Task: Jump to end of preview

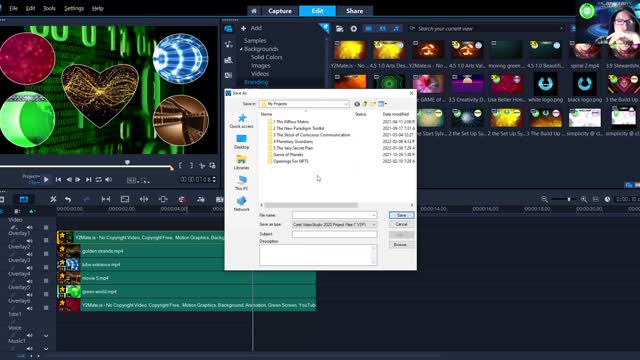Action: 88,180
